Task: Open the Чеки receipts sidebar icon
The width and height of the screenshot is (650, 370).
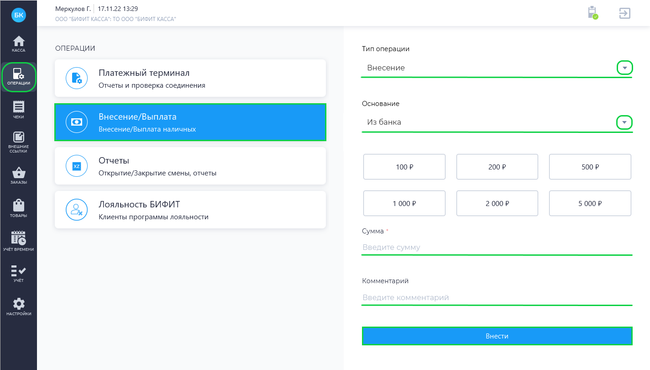Action: [x=18, y=110]
